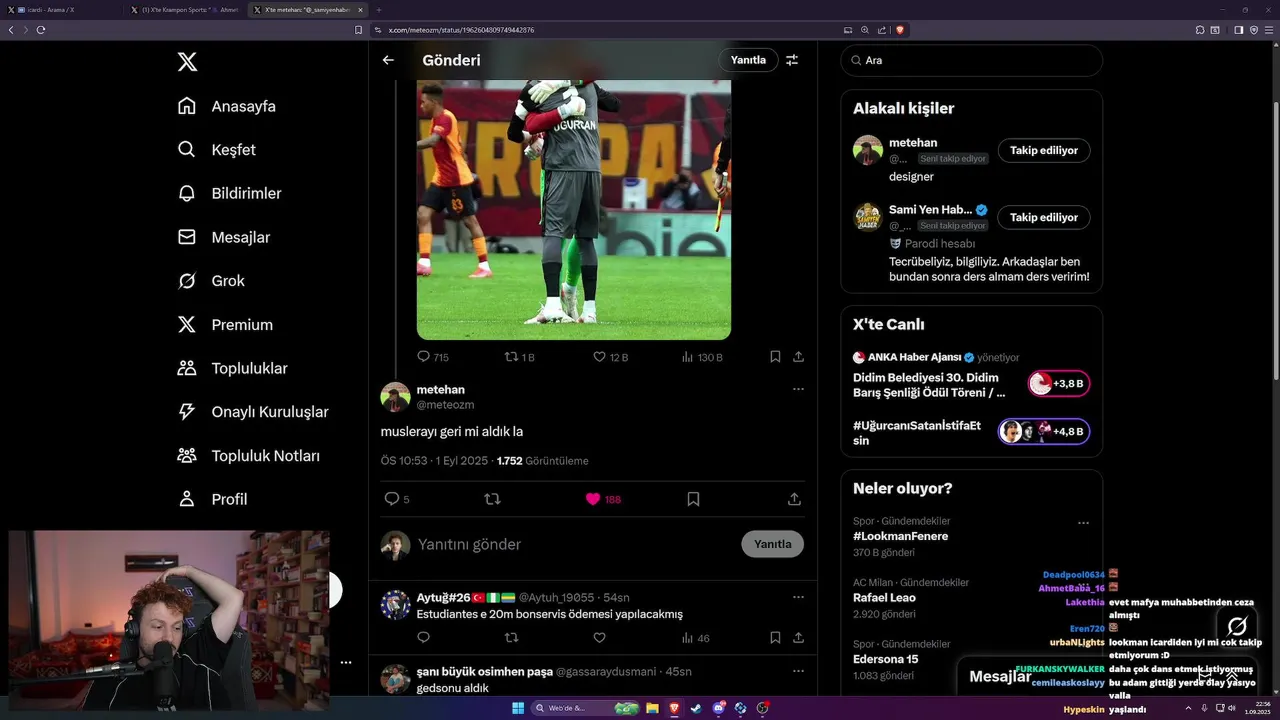Click the X logo in the sidebar
Screen dimensions: 1280x720
click(x=187, y=62)
